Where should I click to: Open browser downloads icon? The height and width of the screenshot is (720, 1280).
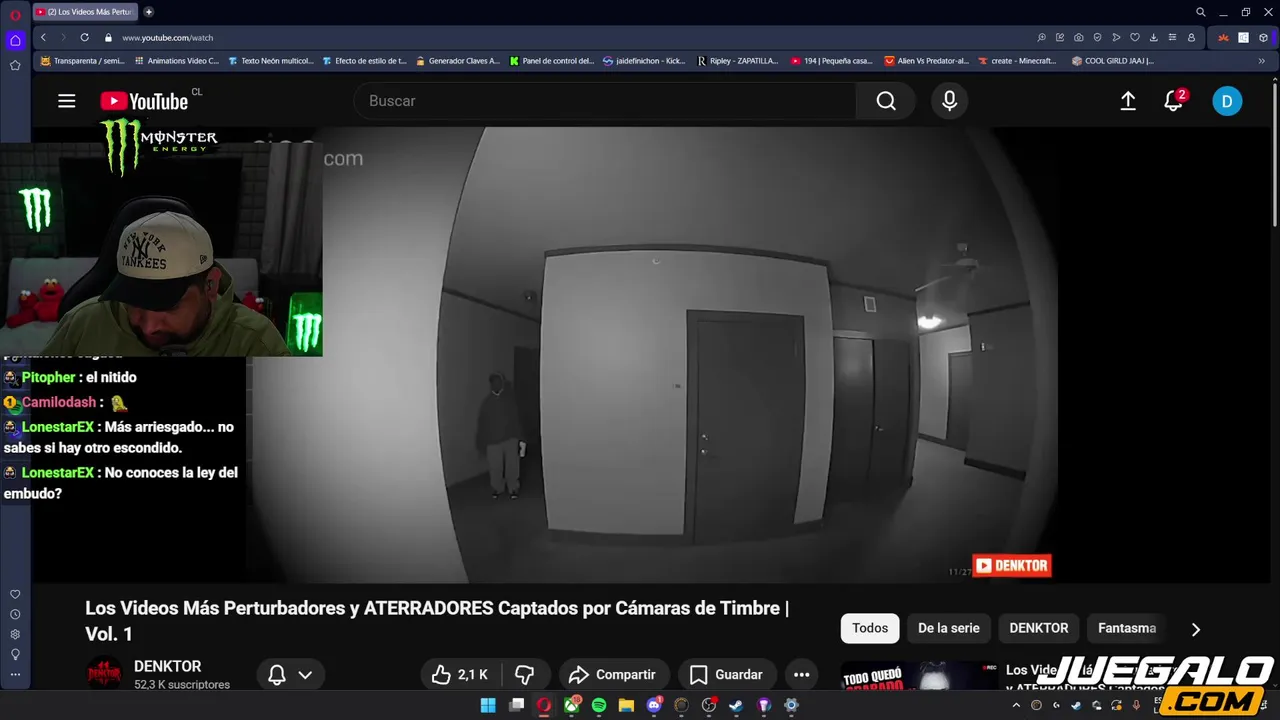1153,37
